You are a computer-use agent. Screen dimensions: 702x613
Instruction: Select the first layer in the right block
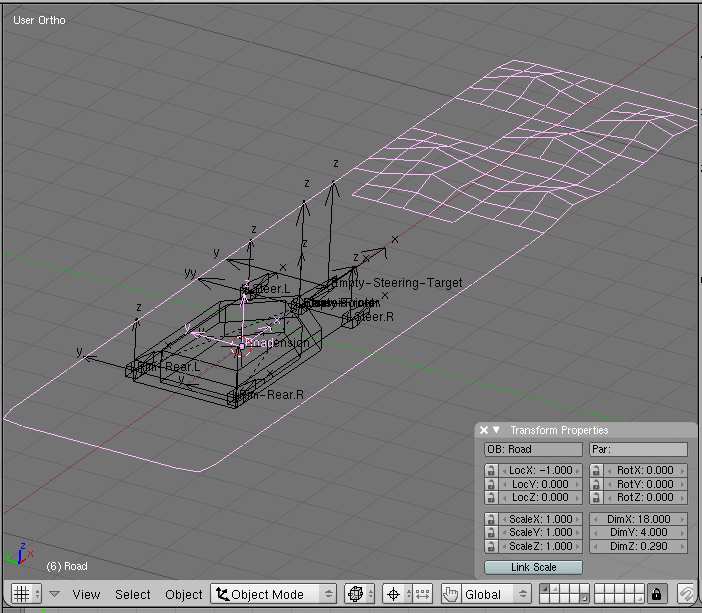tap(599, 589)
